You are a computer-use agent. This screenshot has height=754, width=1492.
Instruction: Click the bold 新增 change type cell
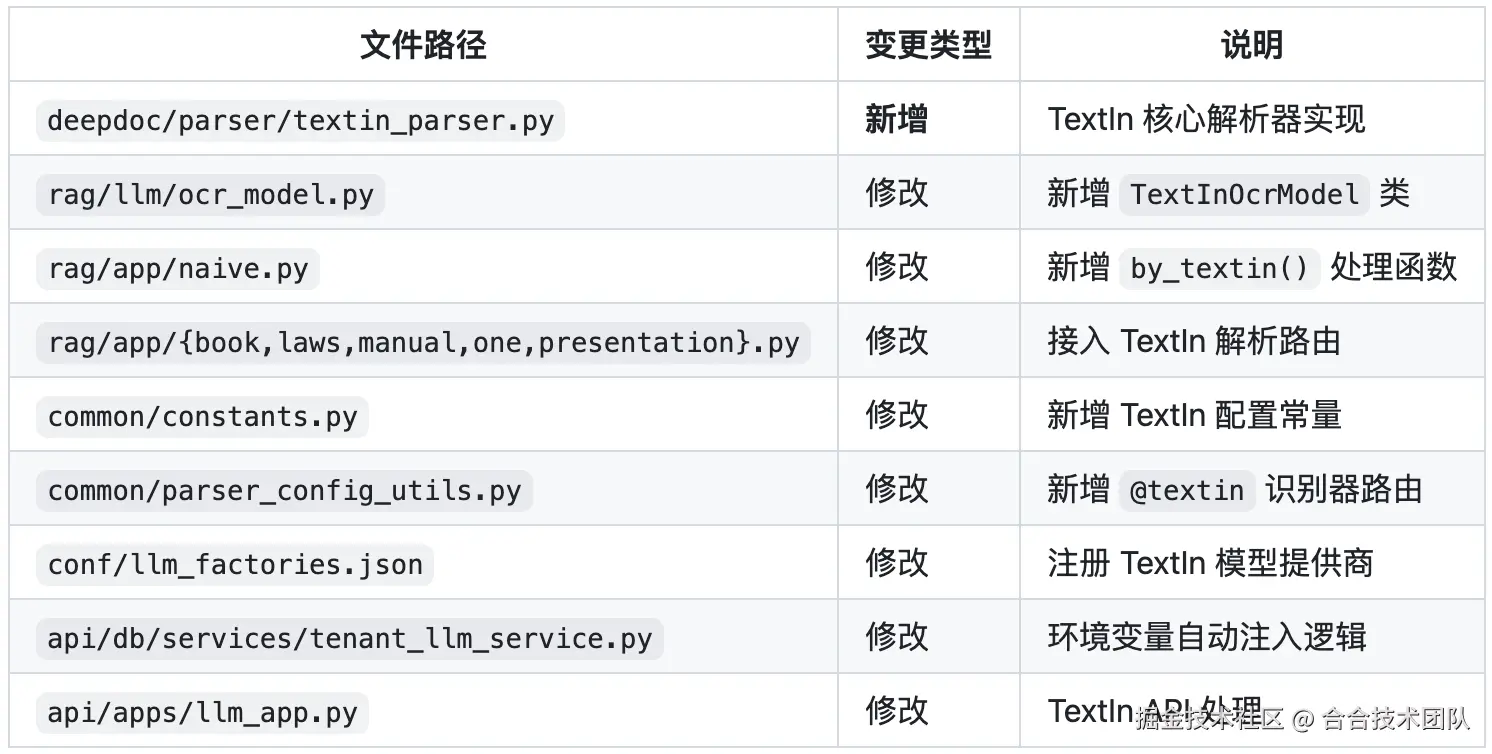tap(896, 120)
